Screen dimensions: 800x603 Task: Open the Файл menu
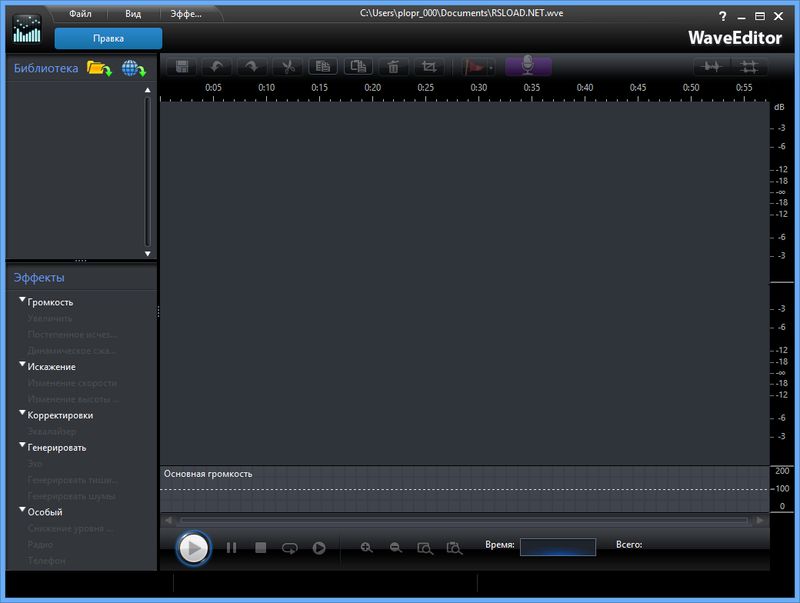(x=80, y=14)
